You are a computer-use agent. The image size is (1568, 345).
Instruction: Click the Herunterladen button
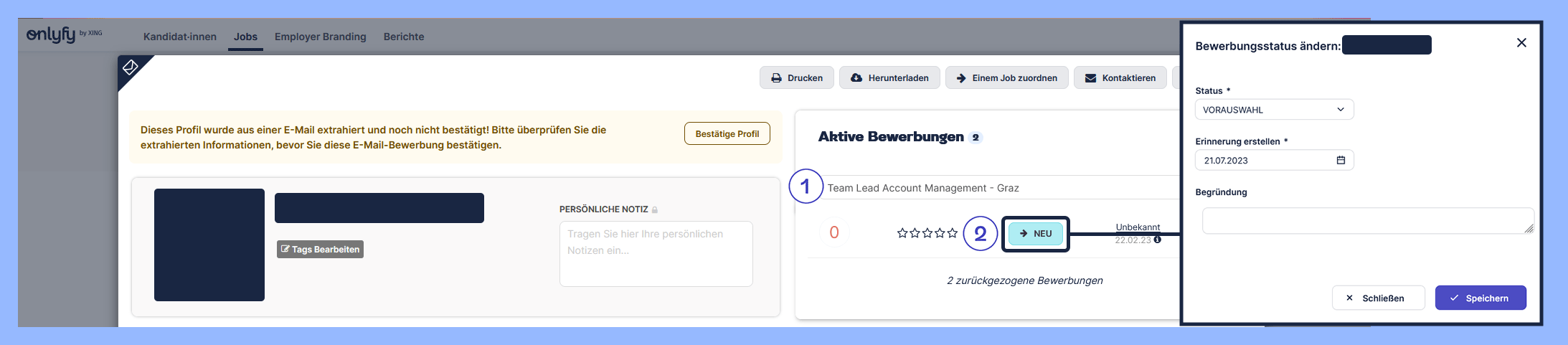point(889,78)
